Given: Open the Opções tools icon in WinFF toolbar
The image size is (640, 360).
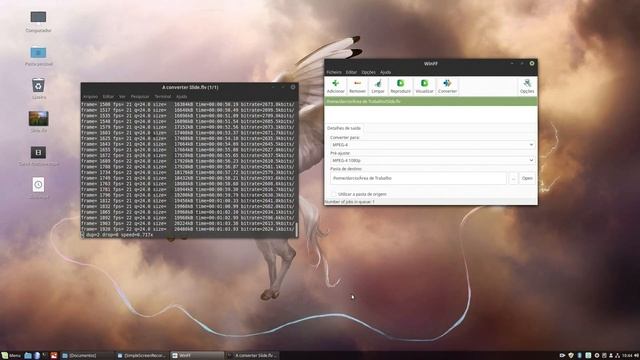Looking at the screenshot, I should (527, 83).
